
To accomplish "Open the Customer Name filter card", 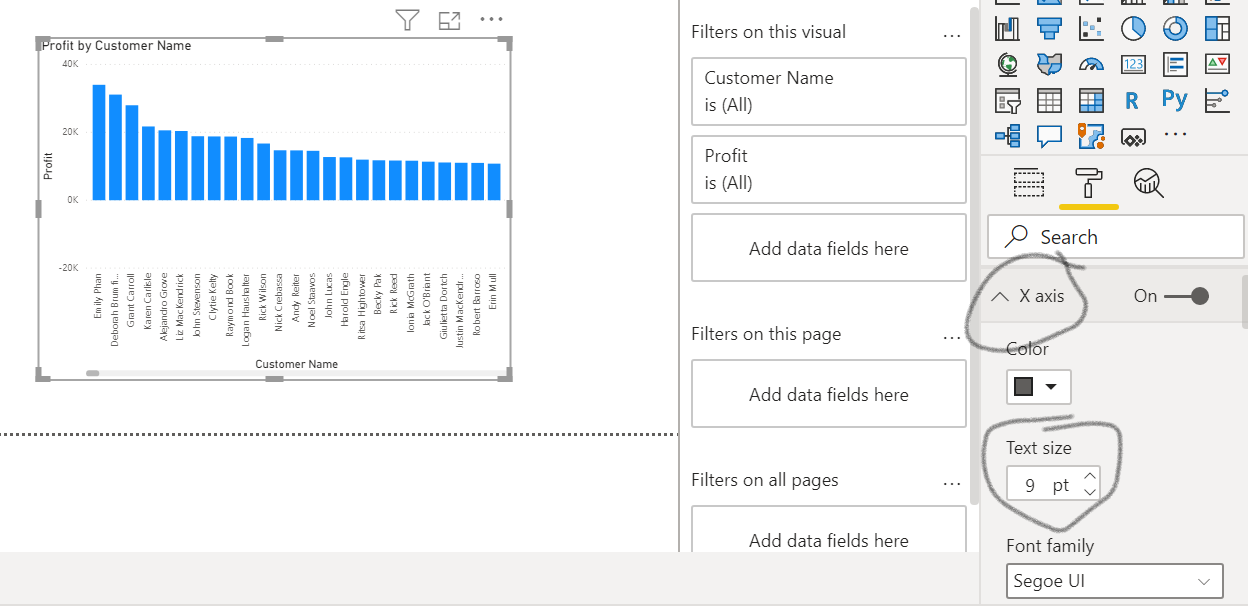I will 828,91.
